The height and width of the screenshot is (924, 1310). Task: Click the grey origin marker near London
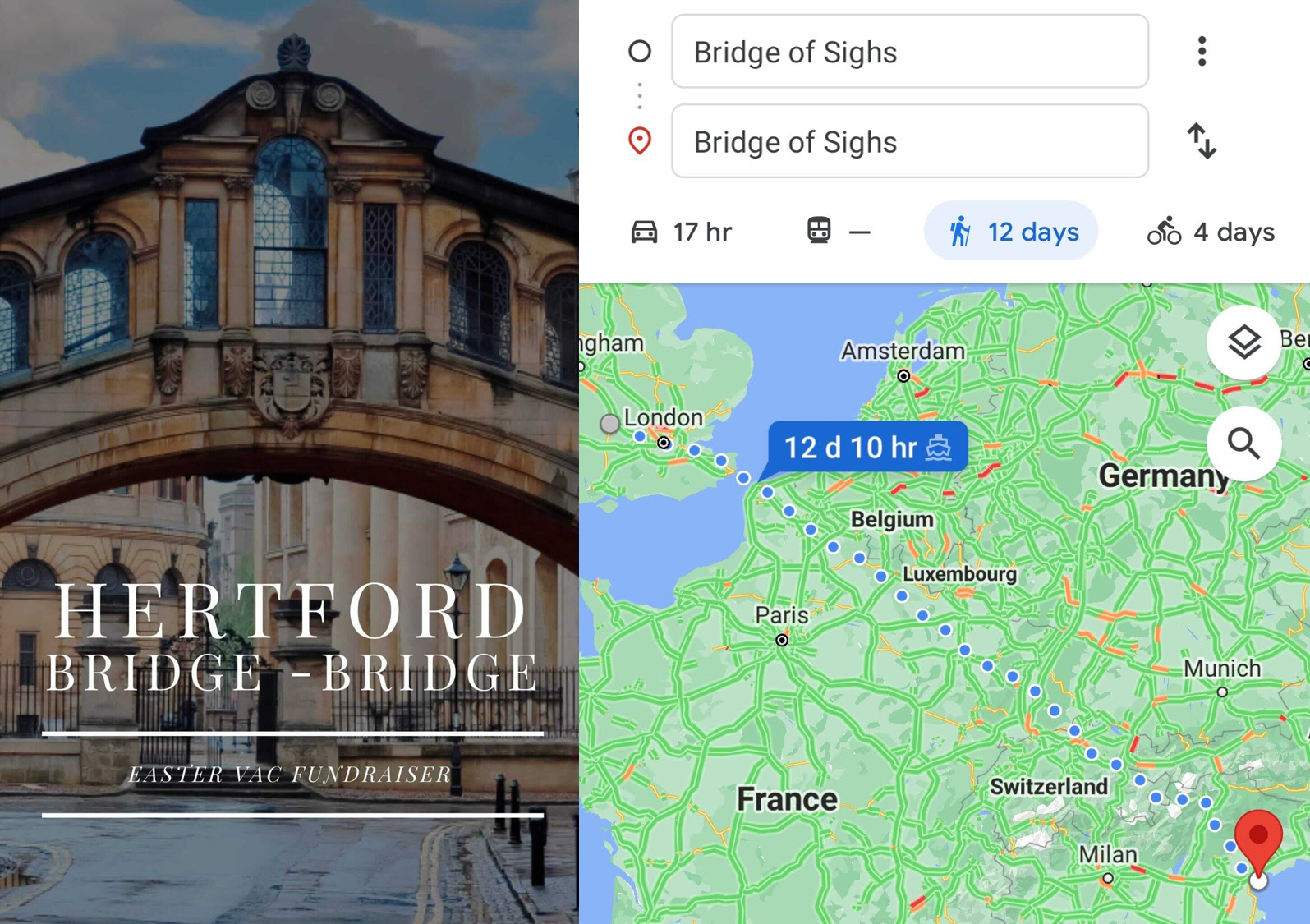tap(609, 424)
